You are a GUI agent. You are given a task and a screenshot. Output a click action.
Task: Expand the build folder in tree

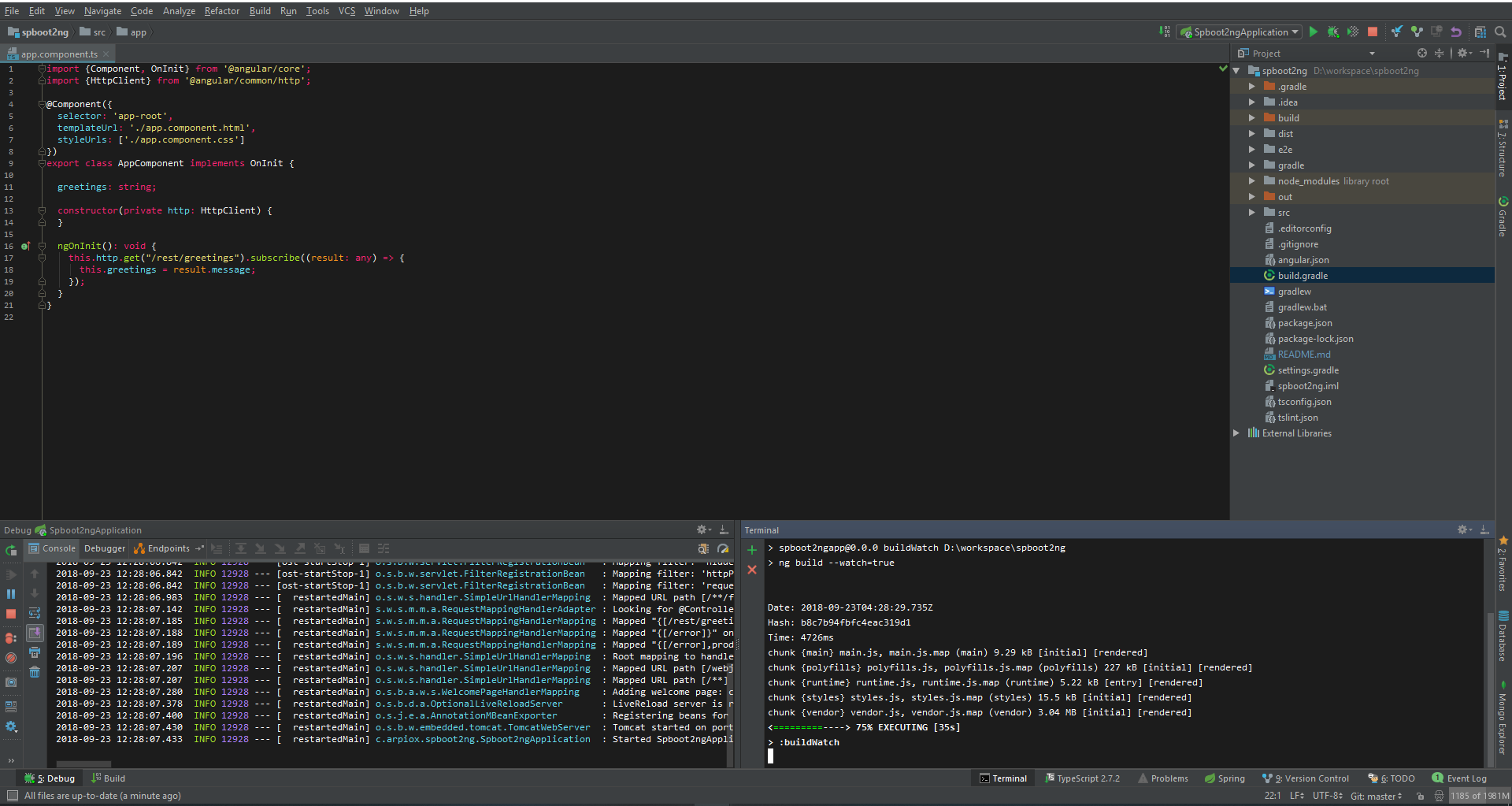1251,118
